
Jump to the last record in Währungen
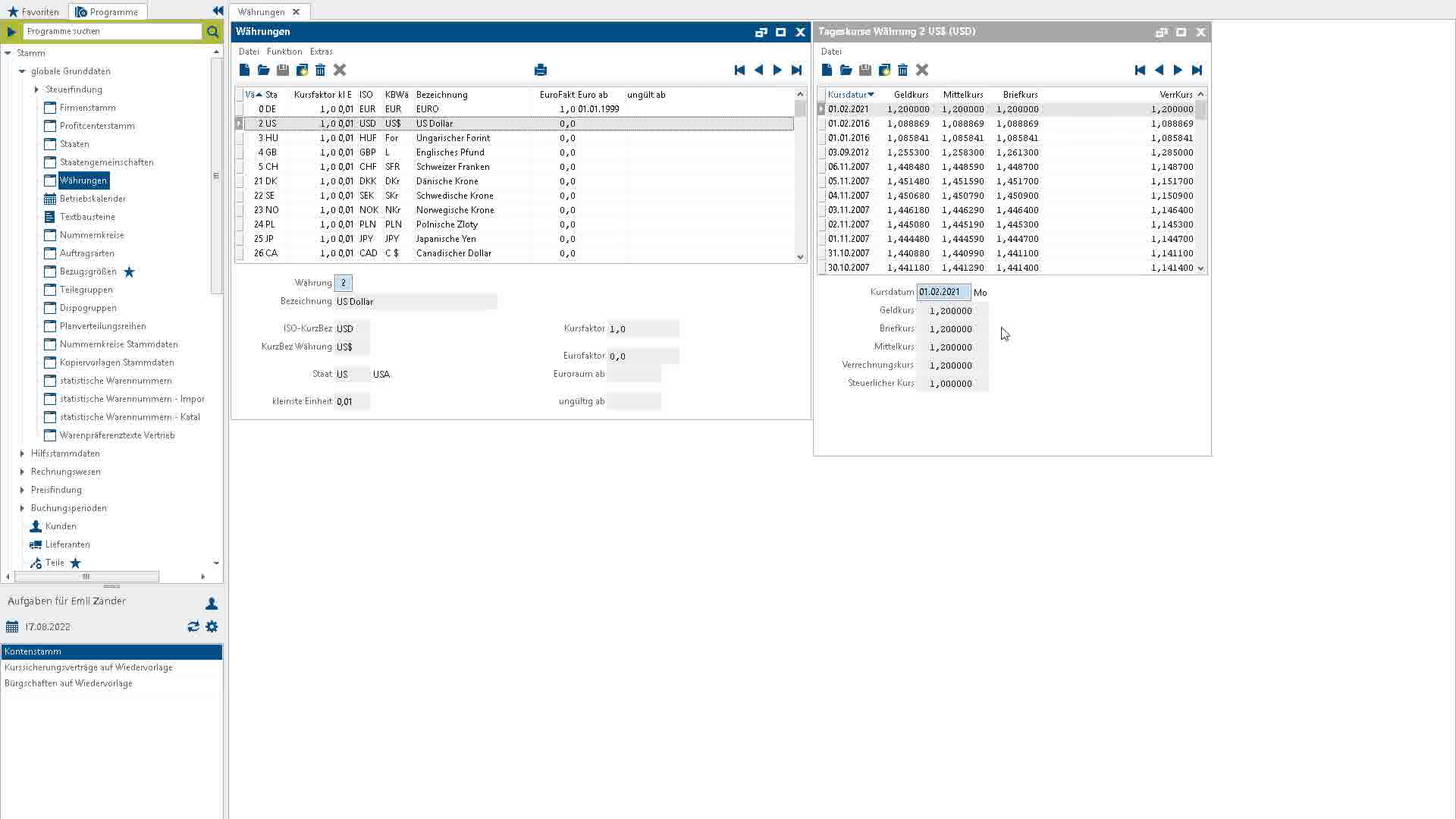point(796,70)
